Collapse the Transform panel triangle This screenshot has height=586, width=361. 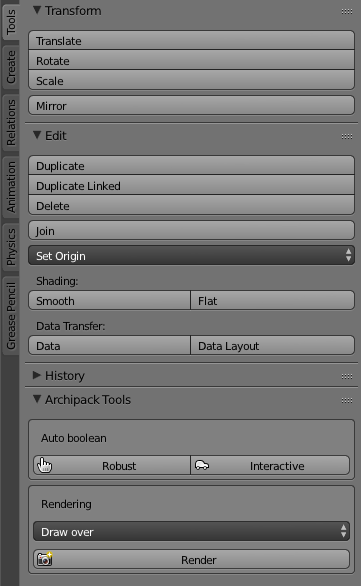tap(37, 10)
